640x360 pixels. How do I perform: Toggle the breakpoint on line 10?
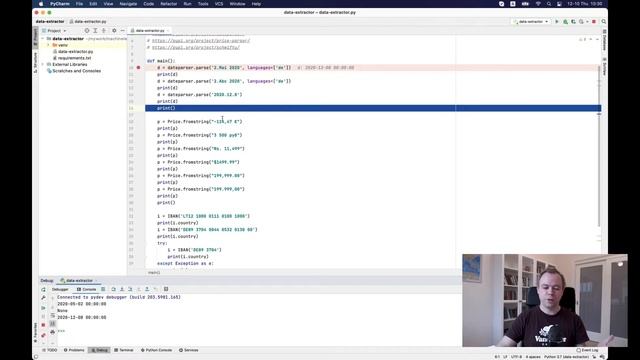138,67
